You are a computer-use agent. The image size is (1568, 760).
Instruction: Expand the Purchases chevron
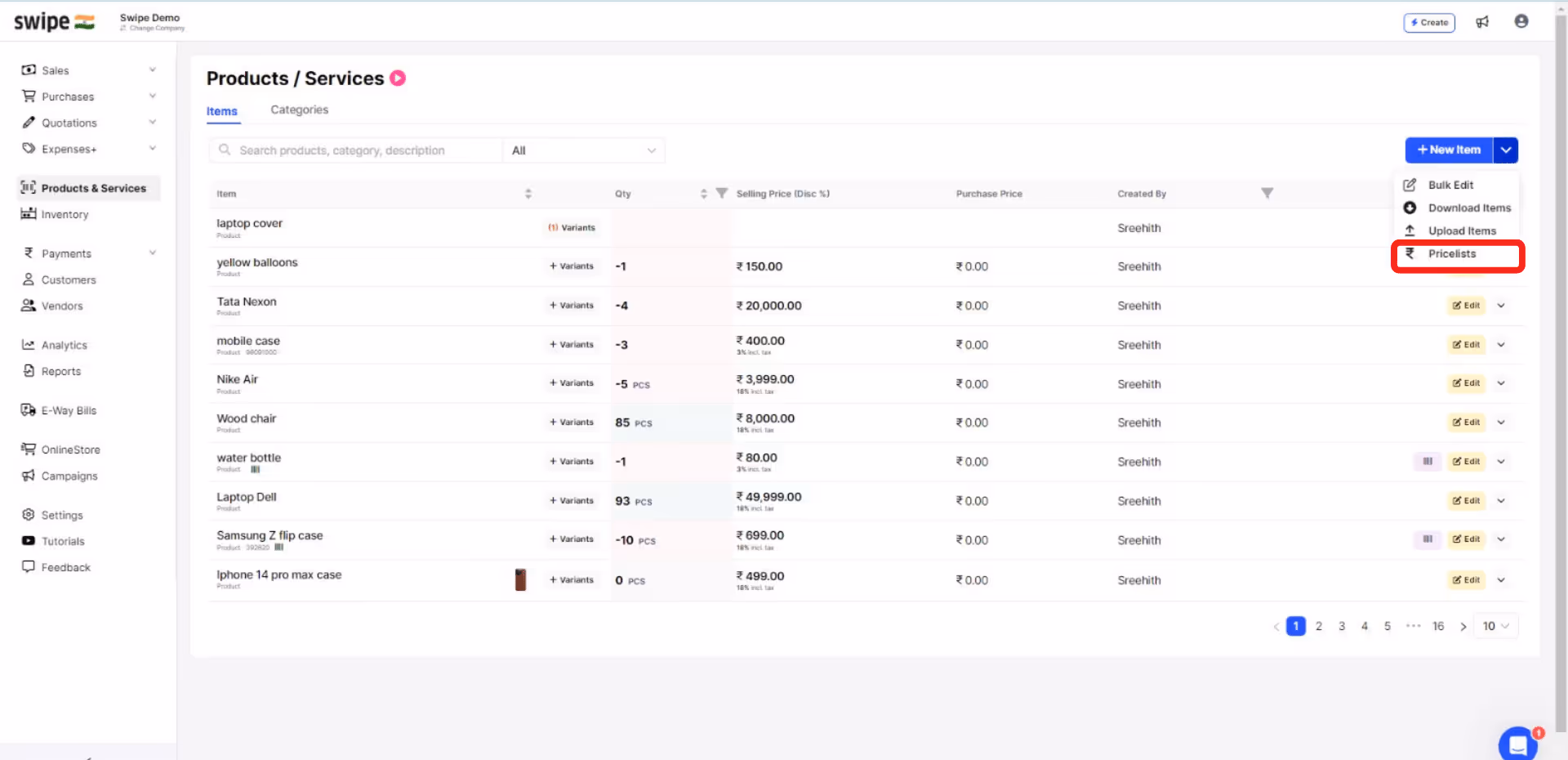click(x=152, y=96)
